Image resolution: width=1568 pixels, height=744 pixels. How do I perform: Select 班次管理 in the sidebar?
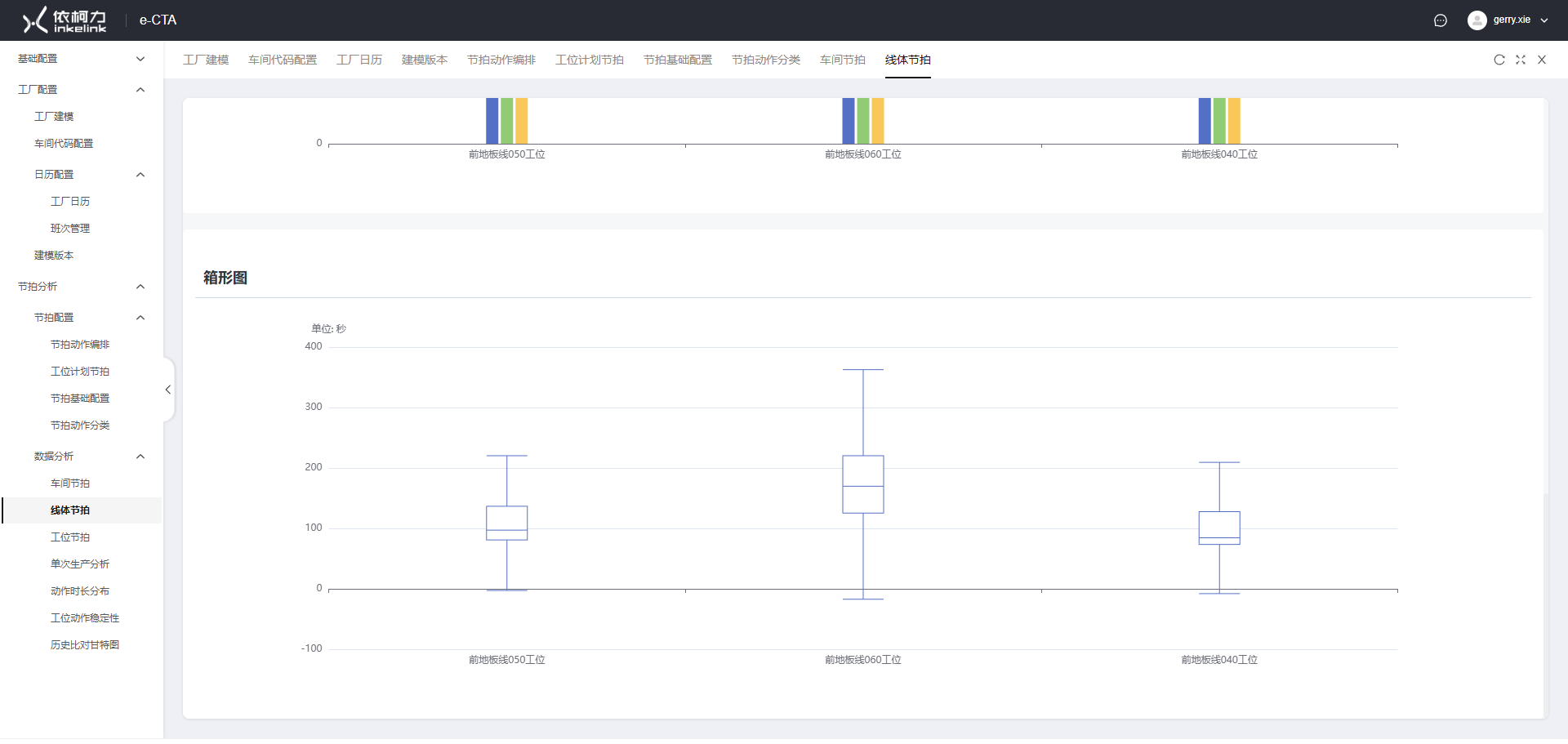click(70, 229)
